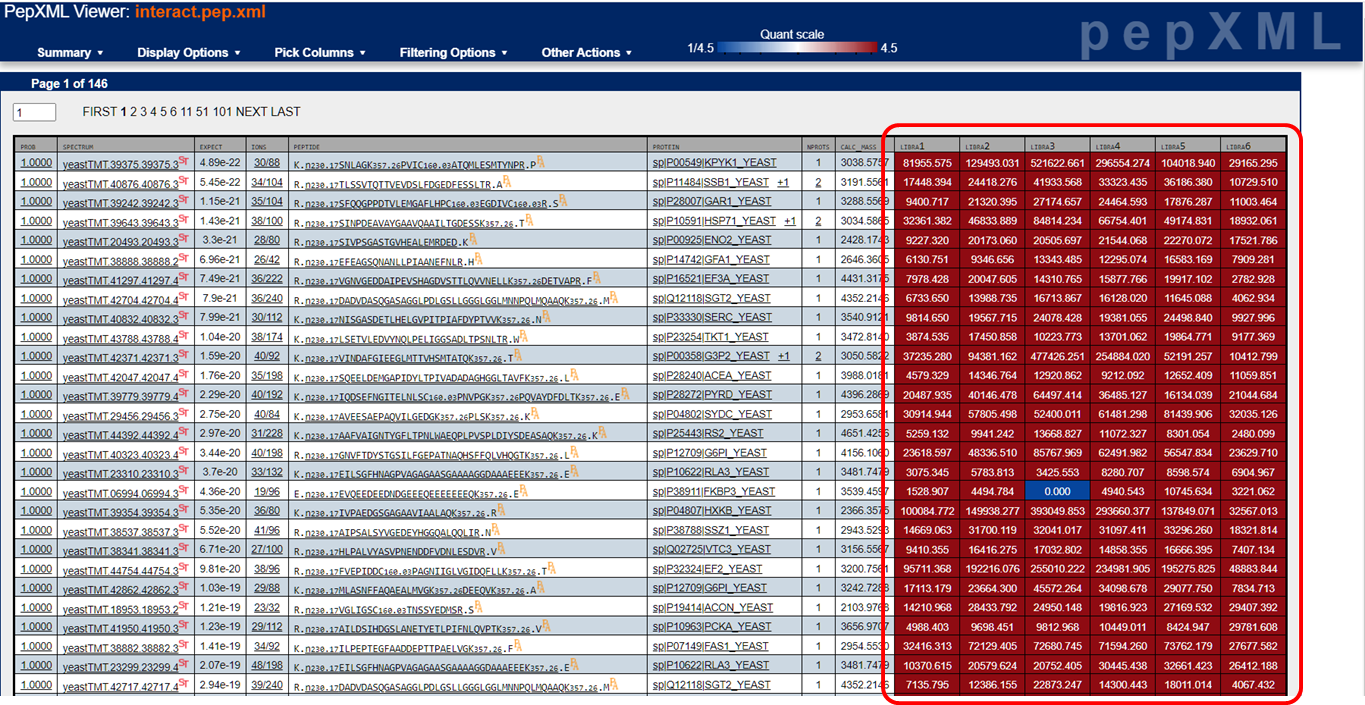Click the LAST page link
This screenshot has height=705, width=1365.
point(286,112)
